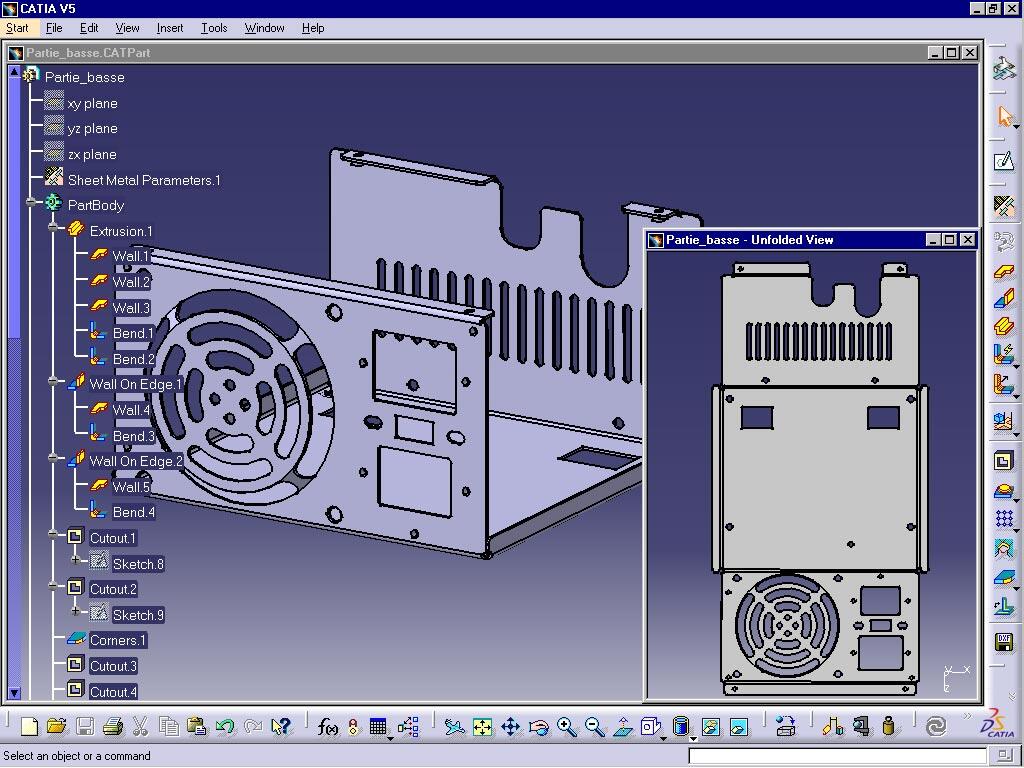Select the Pan view tool
The height and width of the screenshot is (768, 1024).
[510, 727]
